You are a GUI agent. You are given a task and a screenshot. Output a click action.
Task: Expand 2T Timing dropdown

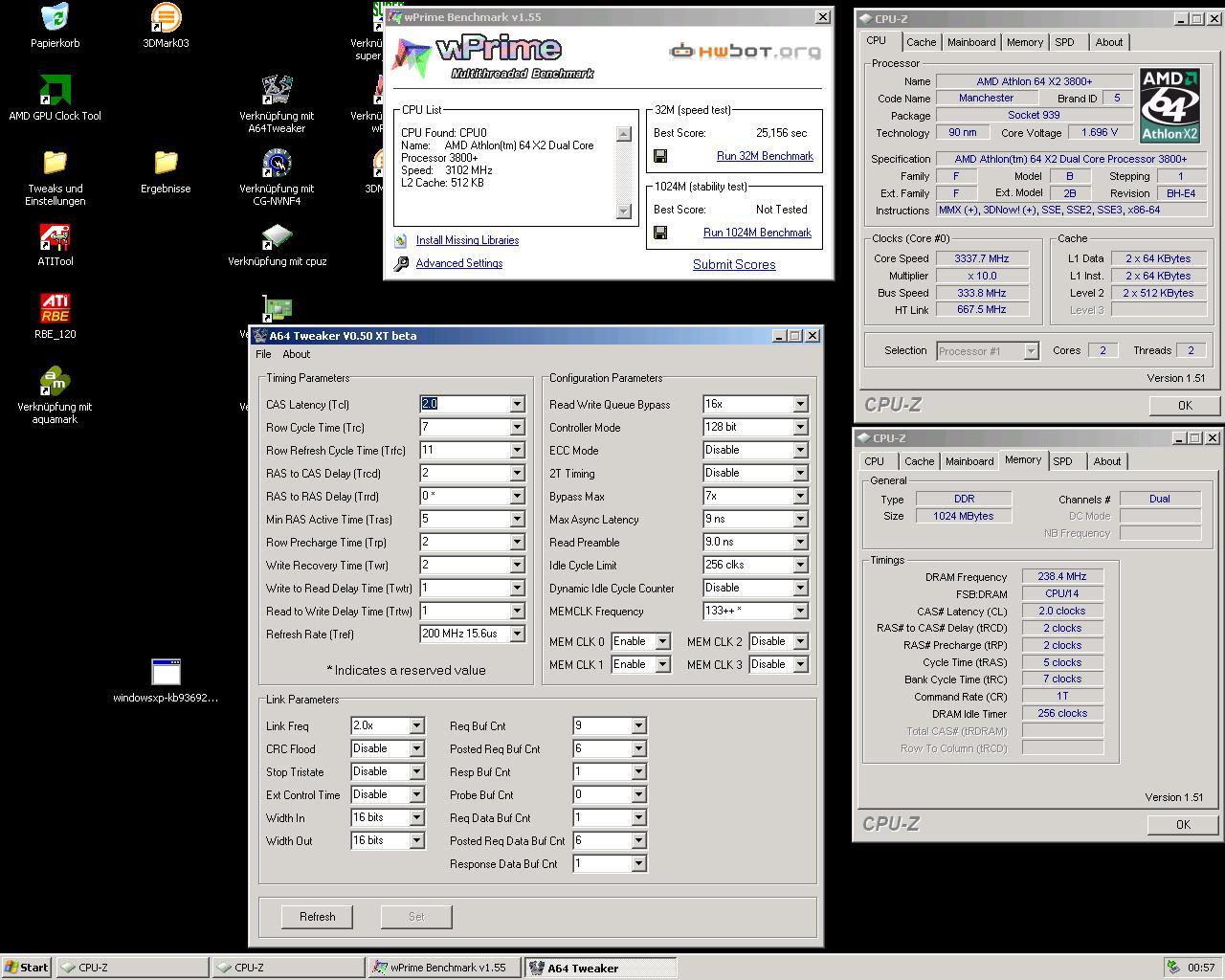pos(800,474)
